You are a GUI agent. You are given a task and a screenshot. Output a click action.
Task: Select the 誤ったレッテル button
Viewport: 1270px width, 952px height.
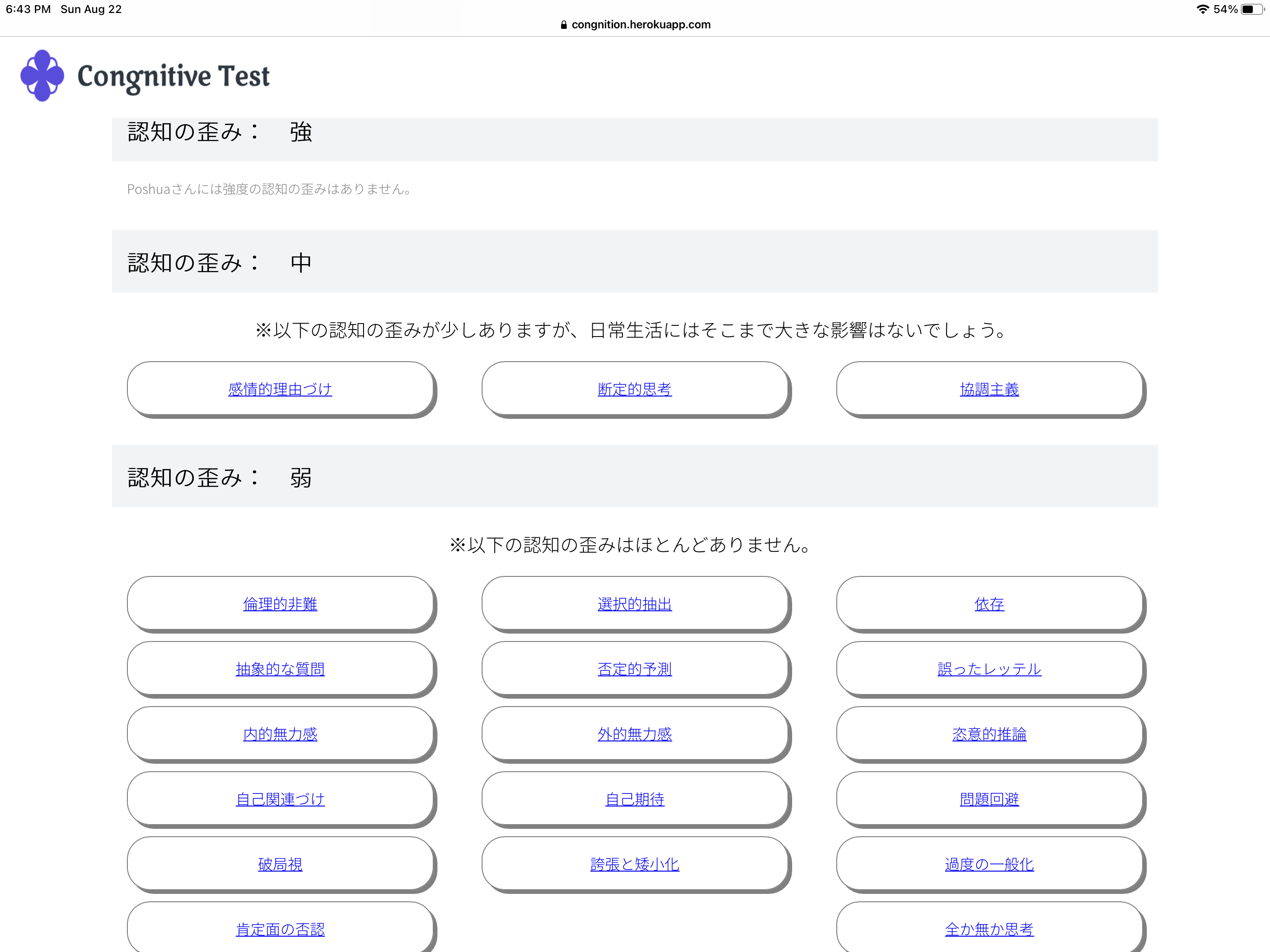989,669
